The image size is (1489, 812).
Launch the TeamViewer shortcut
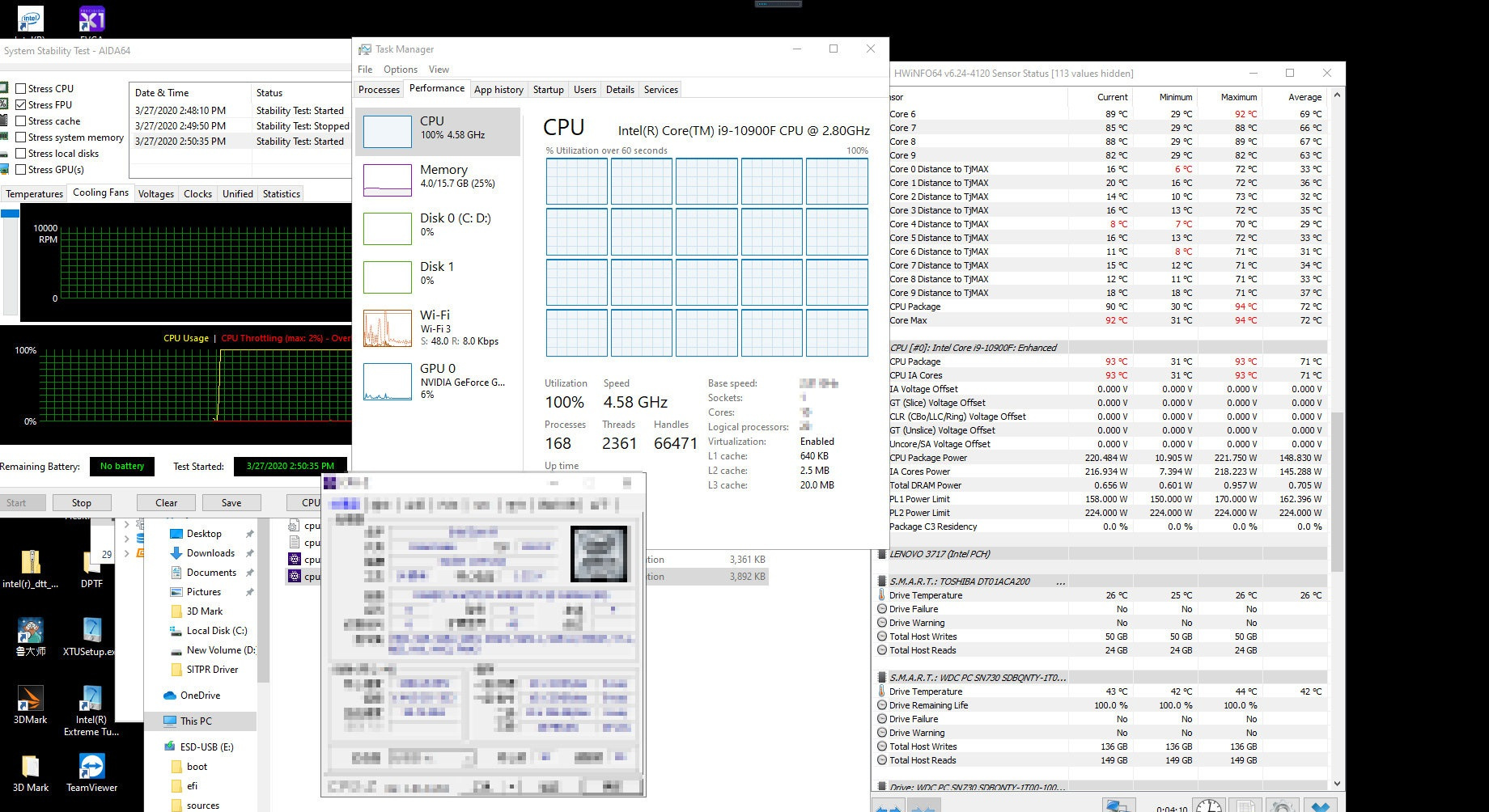point(91,766)
